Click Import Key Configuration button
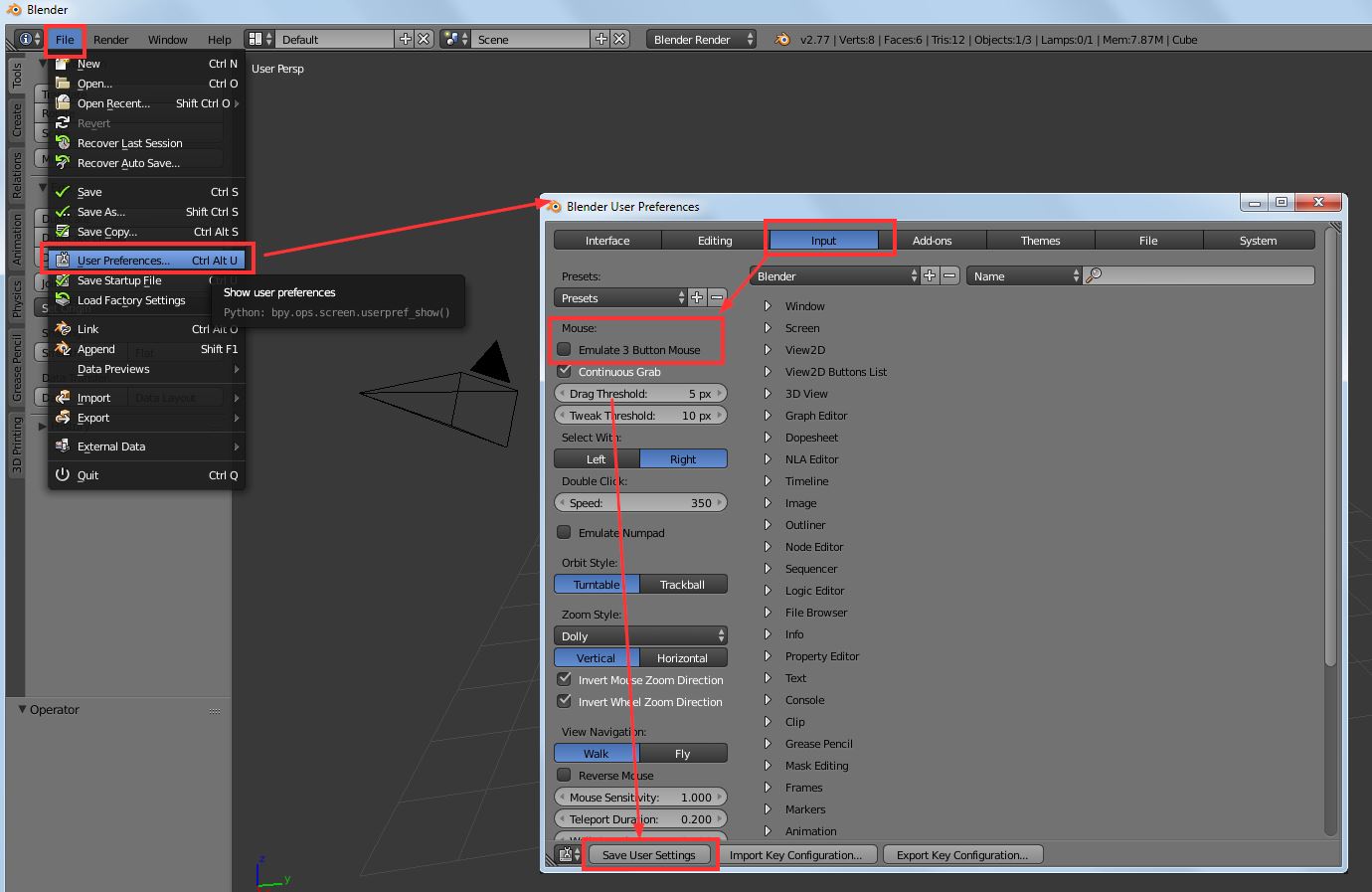This screenshot has height=892, width=1372. [795, 854]
